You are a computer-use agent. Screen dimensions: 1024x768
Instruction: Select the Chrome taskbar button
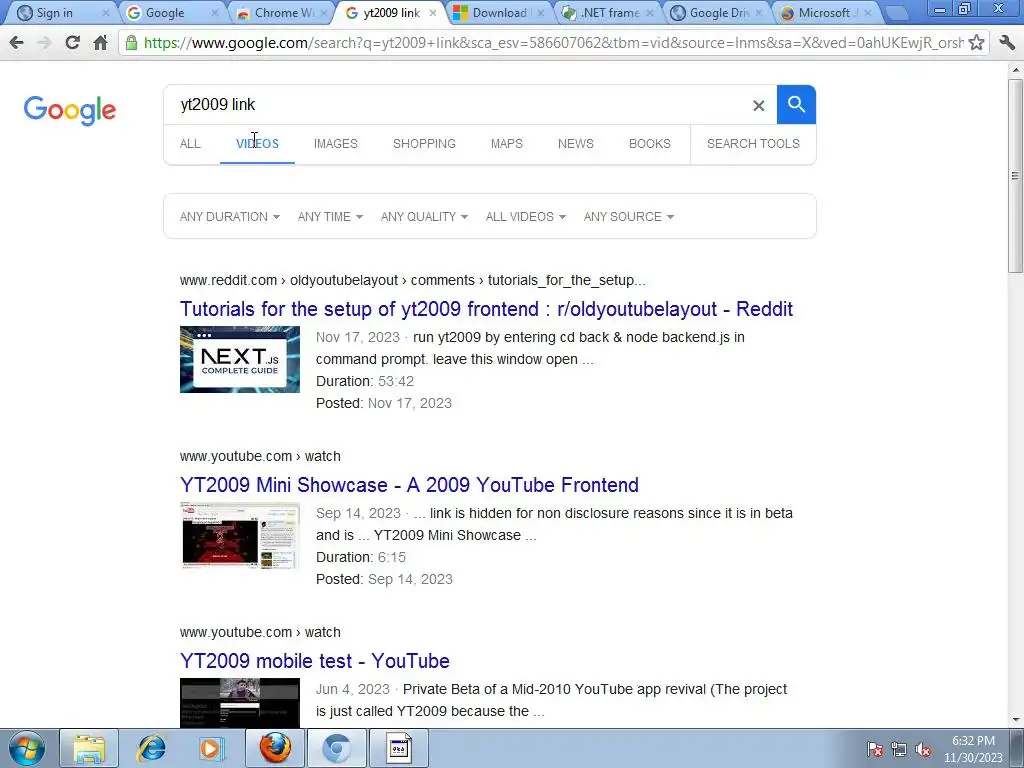click(336, 748)
